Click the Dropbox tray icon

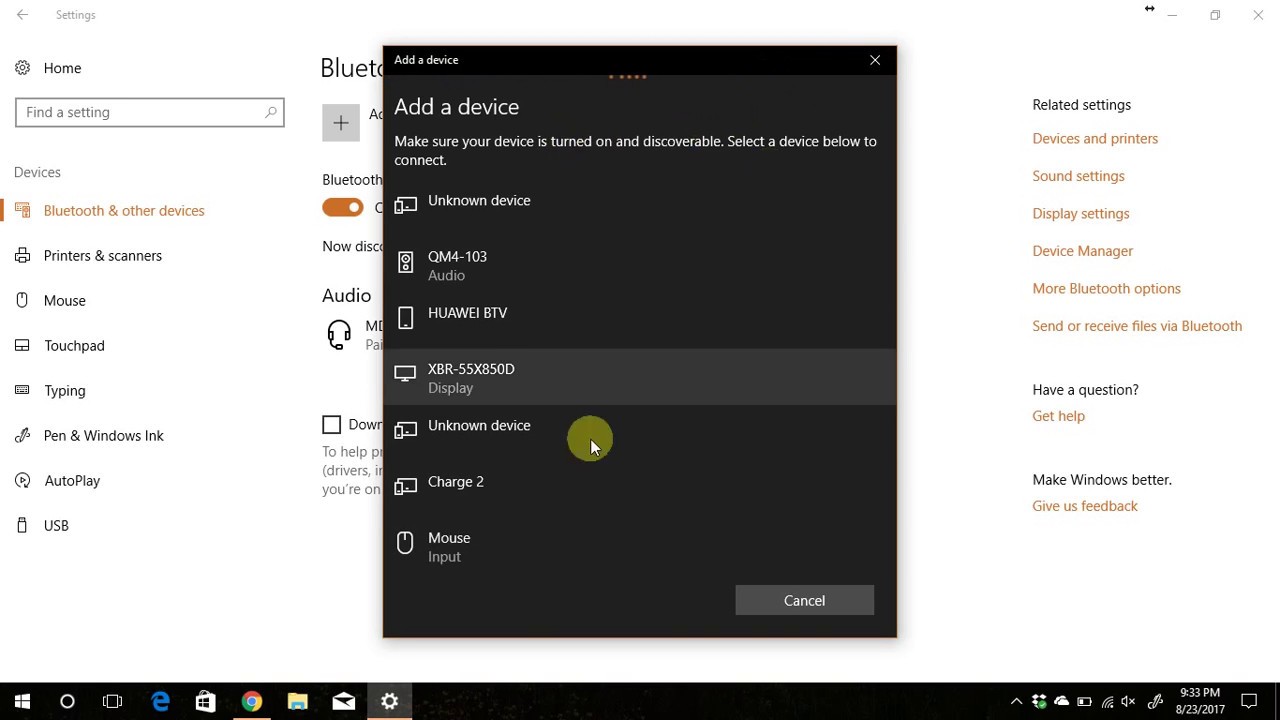click(1039, 702)
